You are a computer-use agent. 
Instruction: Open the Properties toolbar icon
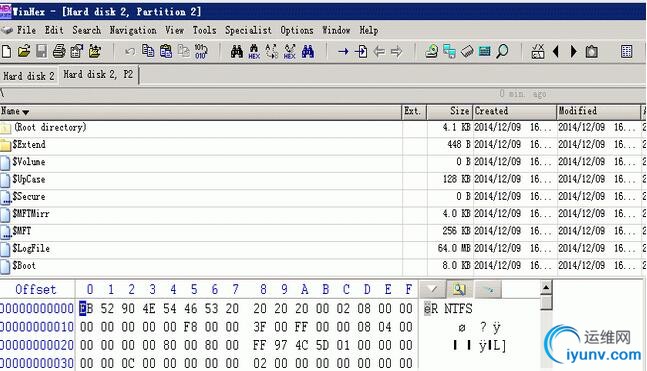77,52
